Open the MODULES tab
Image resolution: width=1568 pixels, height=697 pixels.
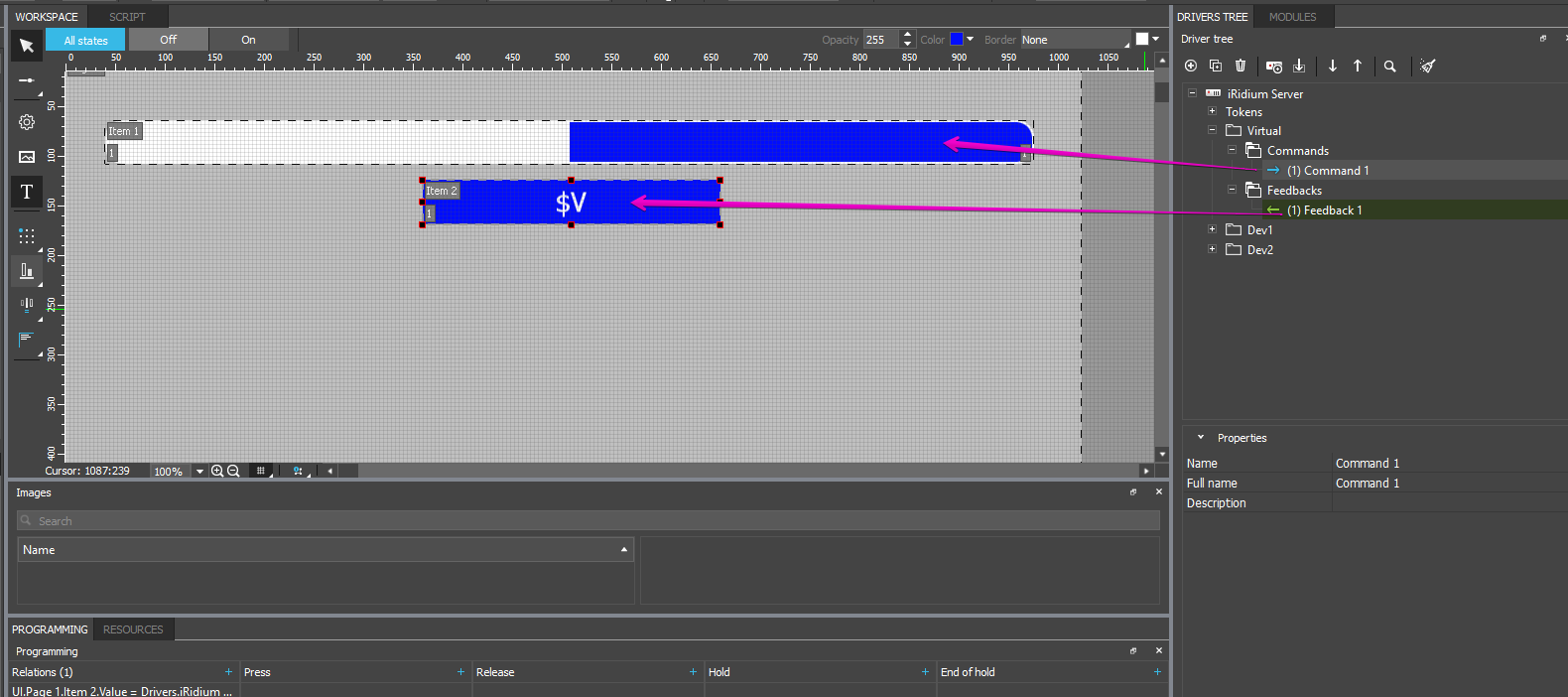(x=1293, y=17)
